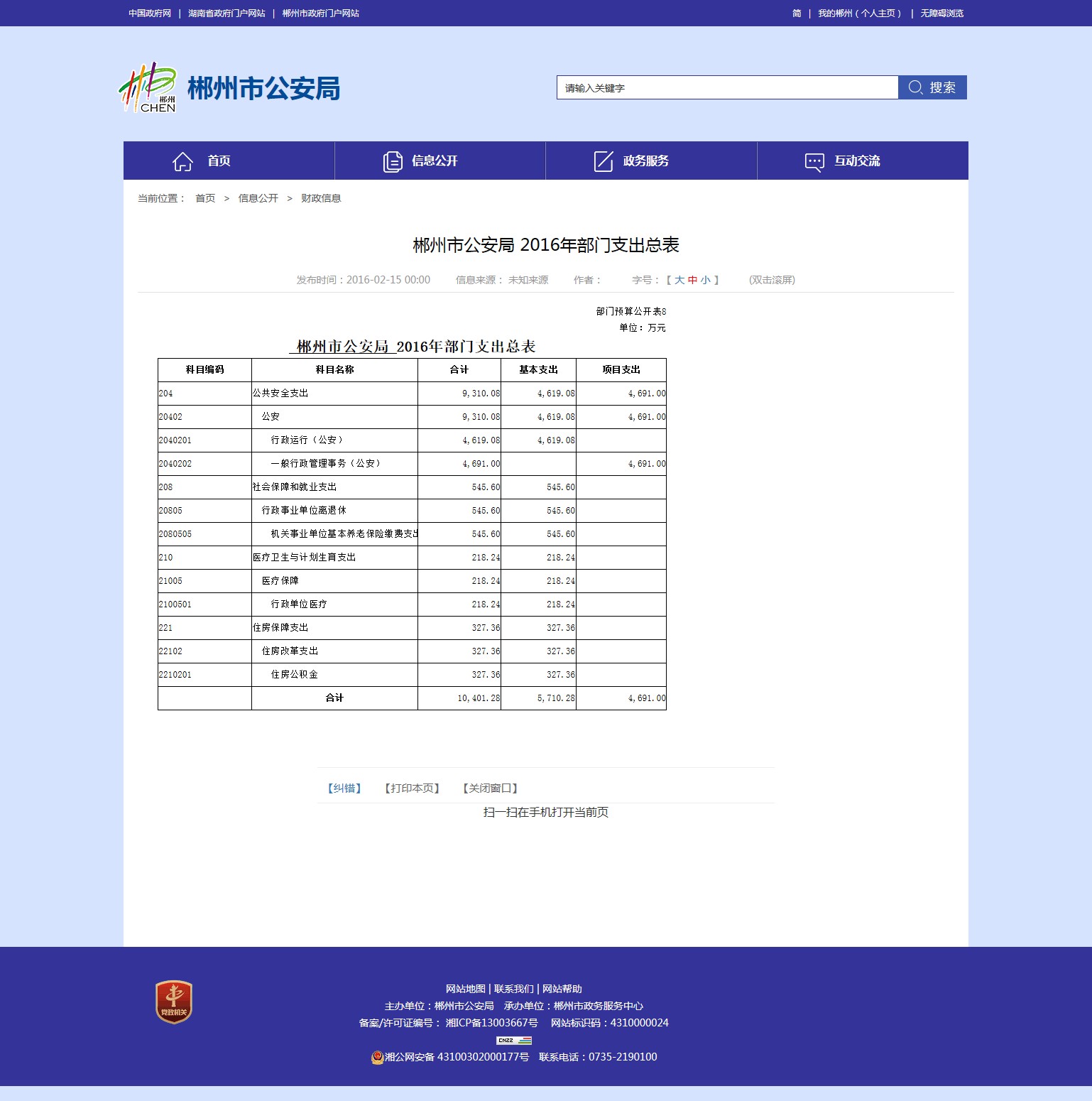Open the 信息公开 navigation tab
The image size is (1092, 1101).
[435, 161]
